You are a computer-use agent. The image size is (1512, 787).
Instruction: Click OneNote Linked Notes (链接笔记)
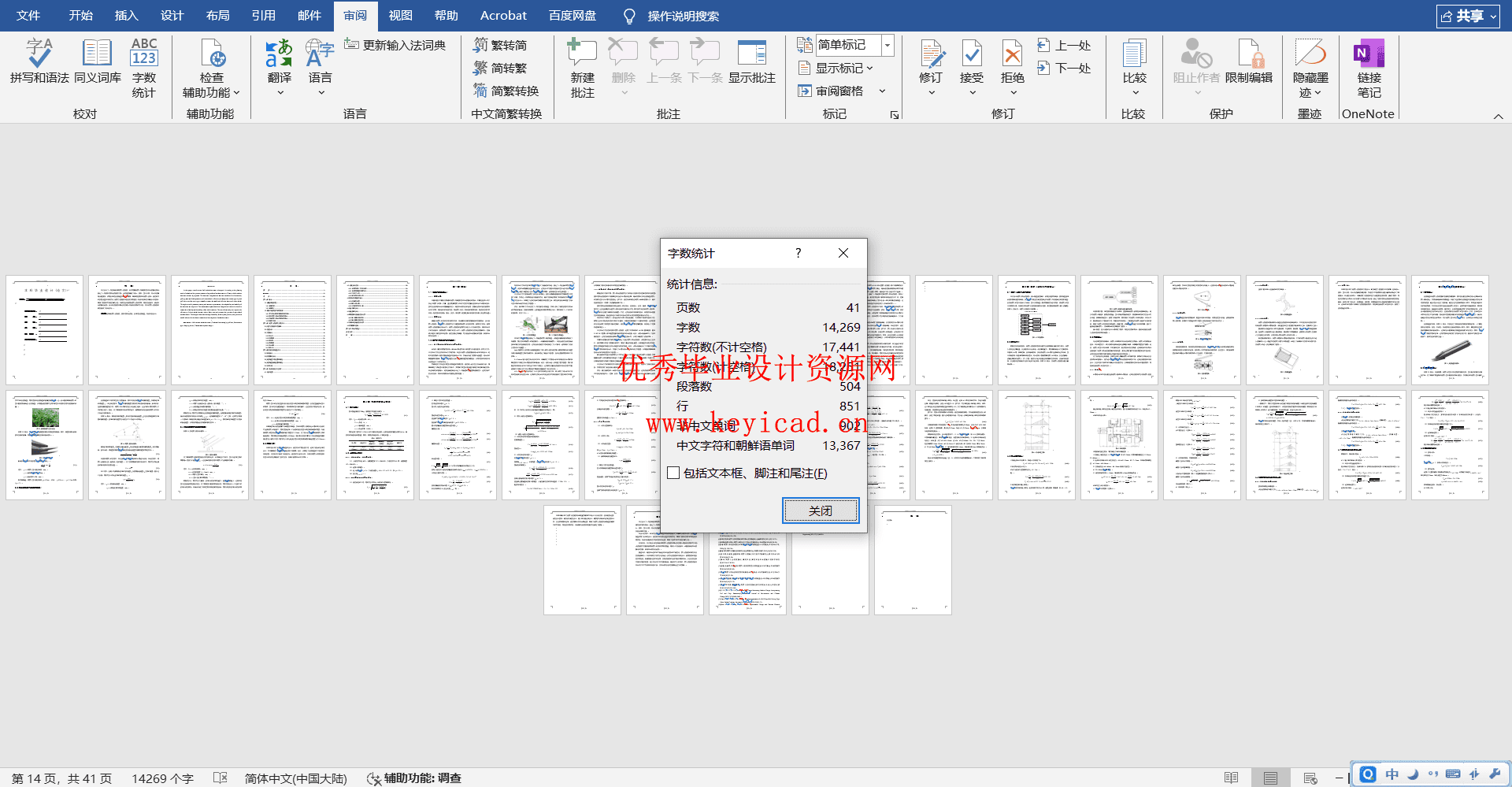pos(1369,68)
